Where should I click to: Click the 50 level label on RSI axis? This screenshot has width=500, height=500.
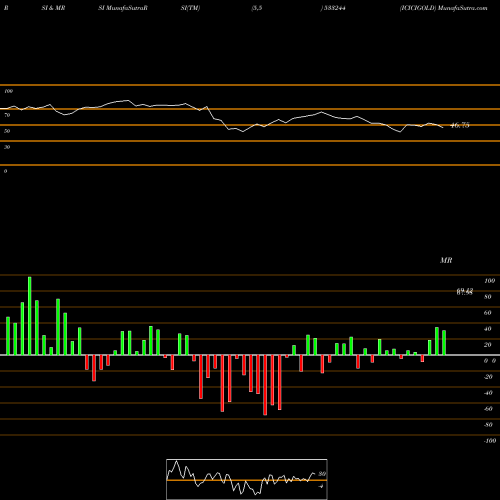coord(7,131)
